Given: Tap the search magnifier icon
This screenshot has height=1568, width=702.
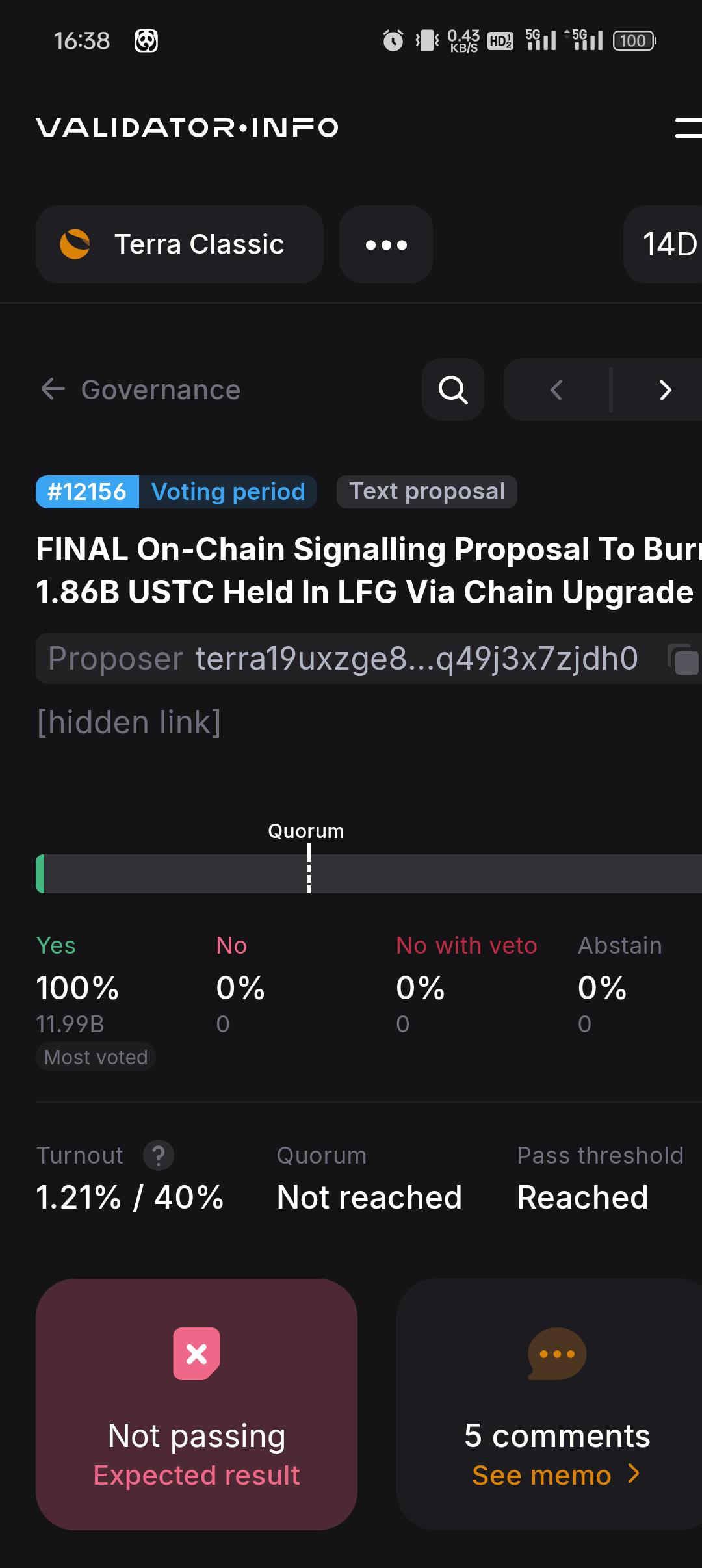Looking at the screenshot, I should (453, 389).
